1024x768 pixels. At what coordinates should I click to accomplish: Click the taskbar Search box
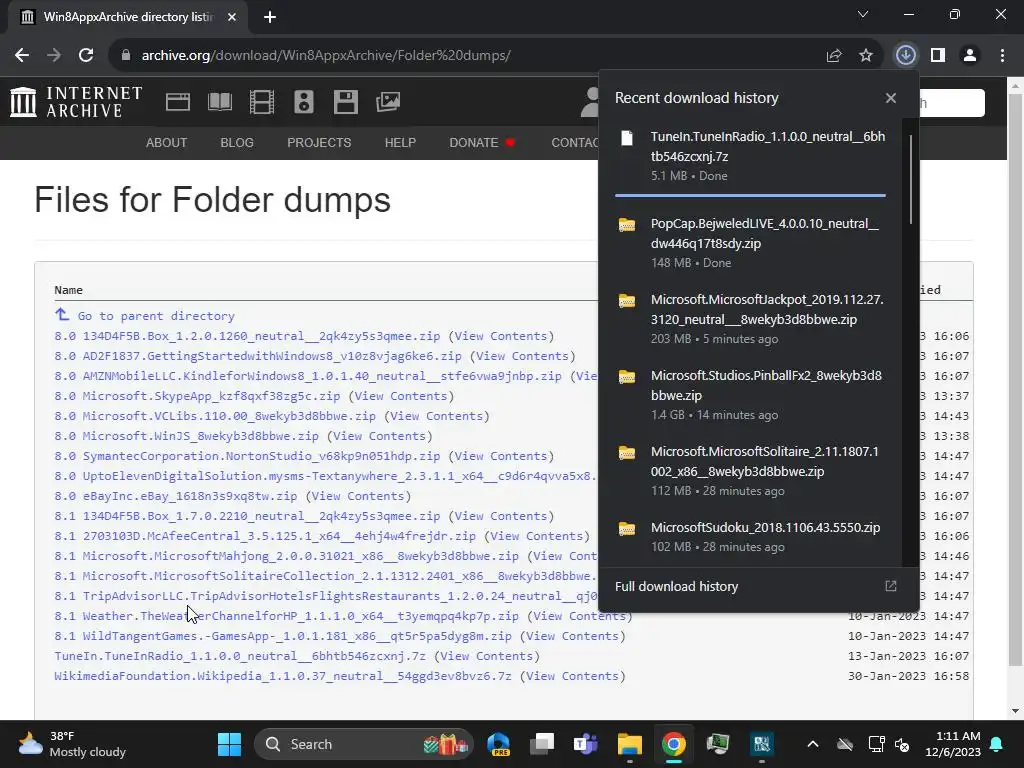click(365, 744)
